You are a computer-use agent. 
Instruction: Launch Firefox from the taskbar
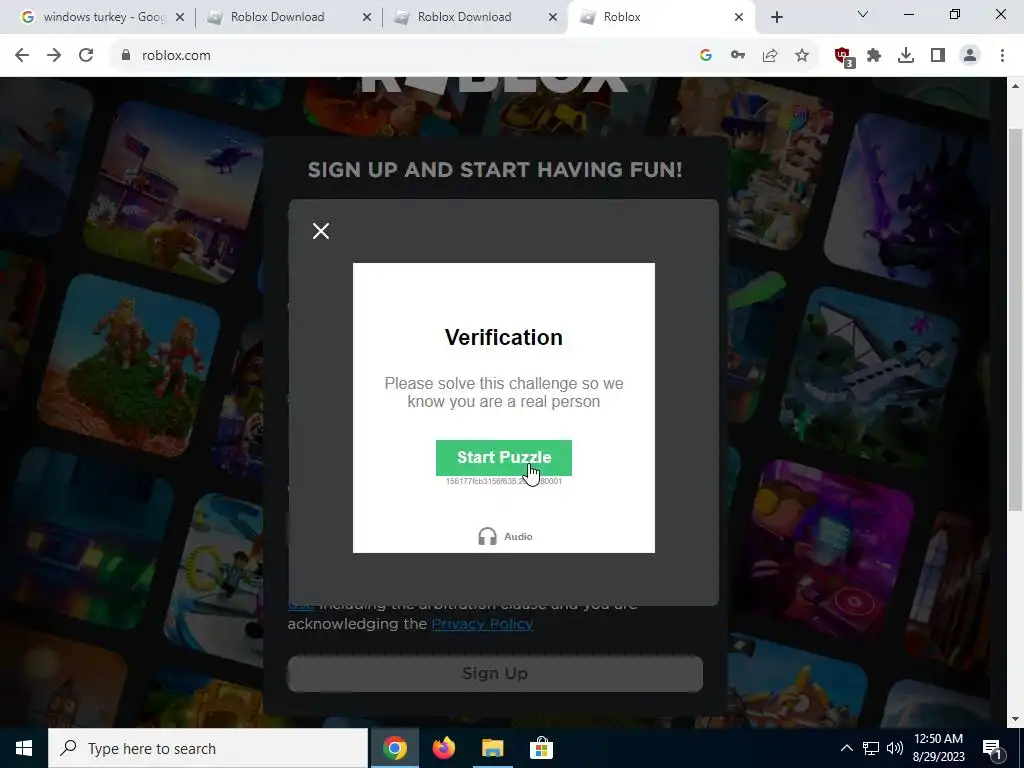click(x=443, y=748)
